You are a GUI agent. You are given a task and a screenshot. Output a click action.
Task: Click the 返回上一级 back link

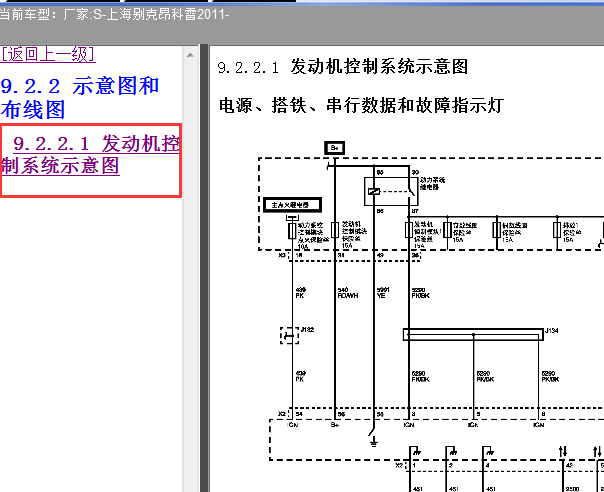pyautogui.click(x=48, y=54)
